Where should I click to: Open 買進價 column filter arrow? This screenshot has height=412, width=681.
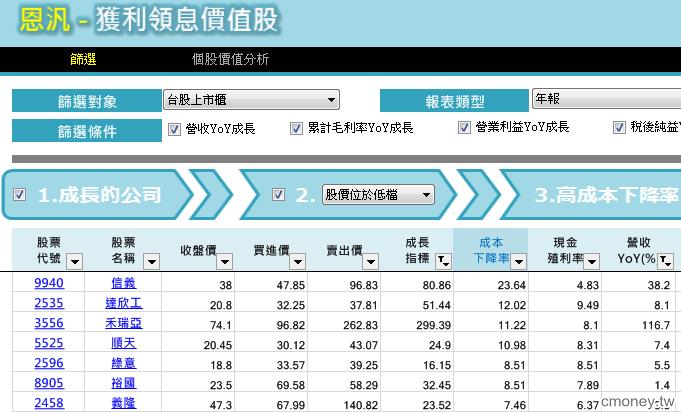coord(298,261)
